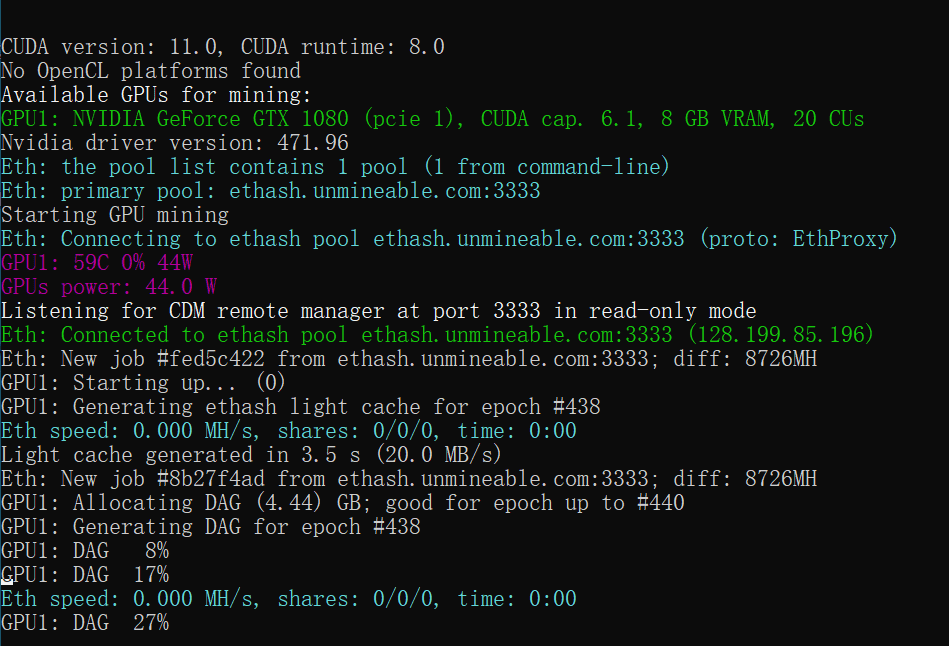This screenshot has width=949, height=646.
Task: Click the CUDA version 11.0 line
Action: (222, 47)
